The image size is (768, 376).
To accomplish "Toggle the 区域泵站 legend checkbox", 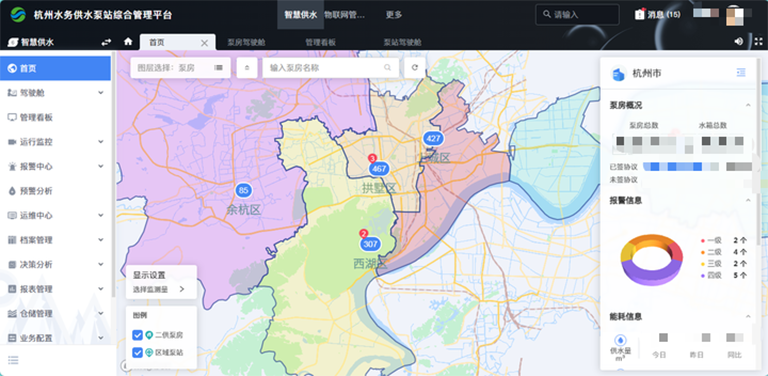I will pyautogui.click(x=138, y=352).
